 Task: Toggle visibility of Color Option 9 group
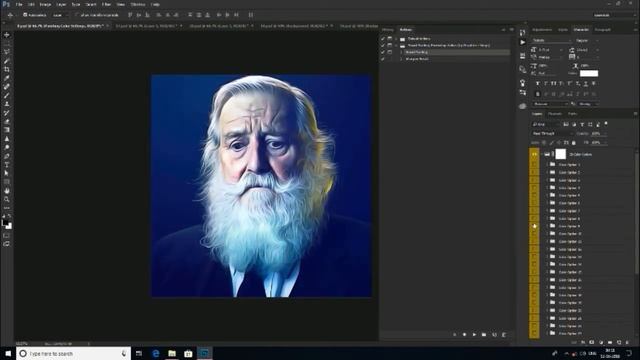[534, 226]
